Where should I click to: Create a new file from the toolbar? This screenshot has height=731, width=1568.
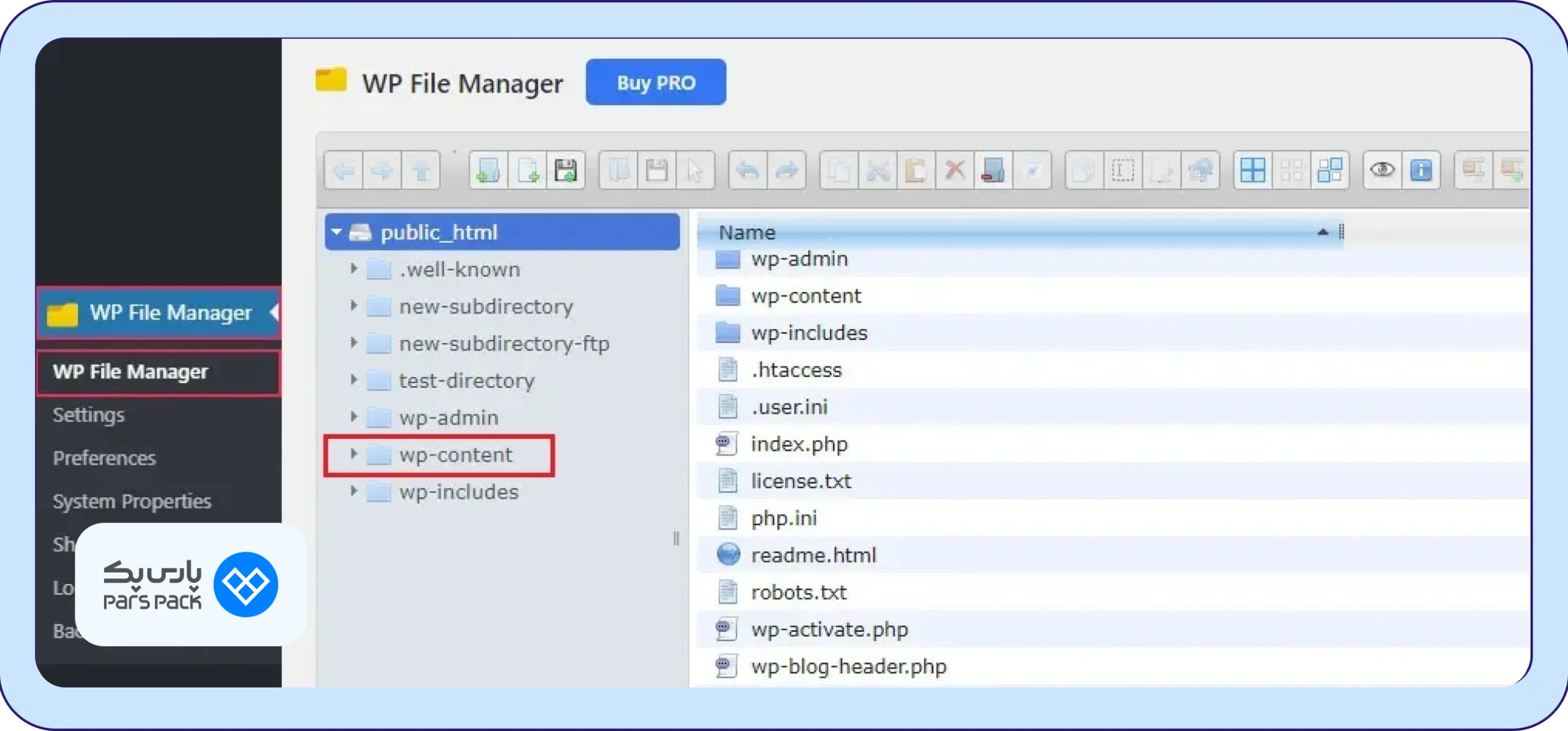click(527, 170)
